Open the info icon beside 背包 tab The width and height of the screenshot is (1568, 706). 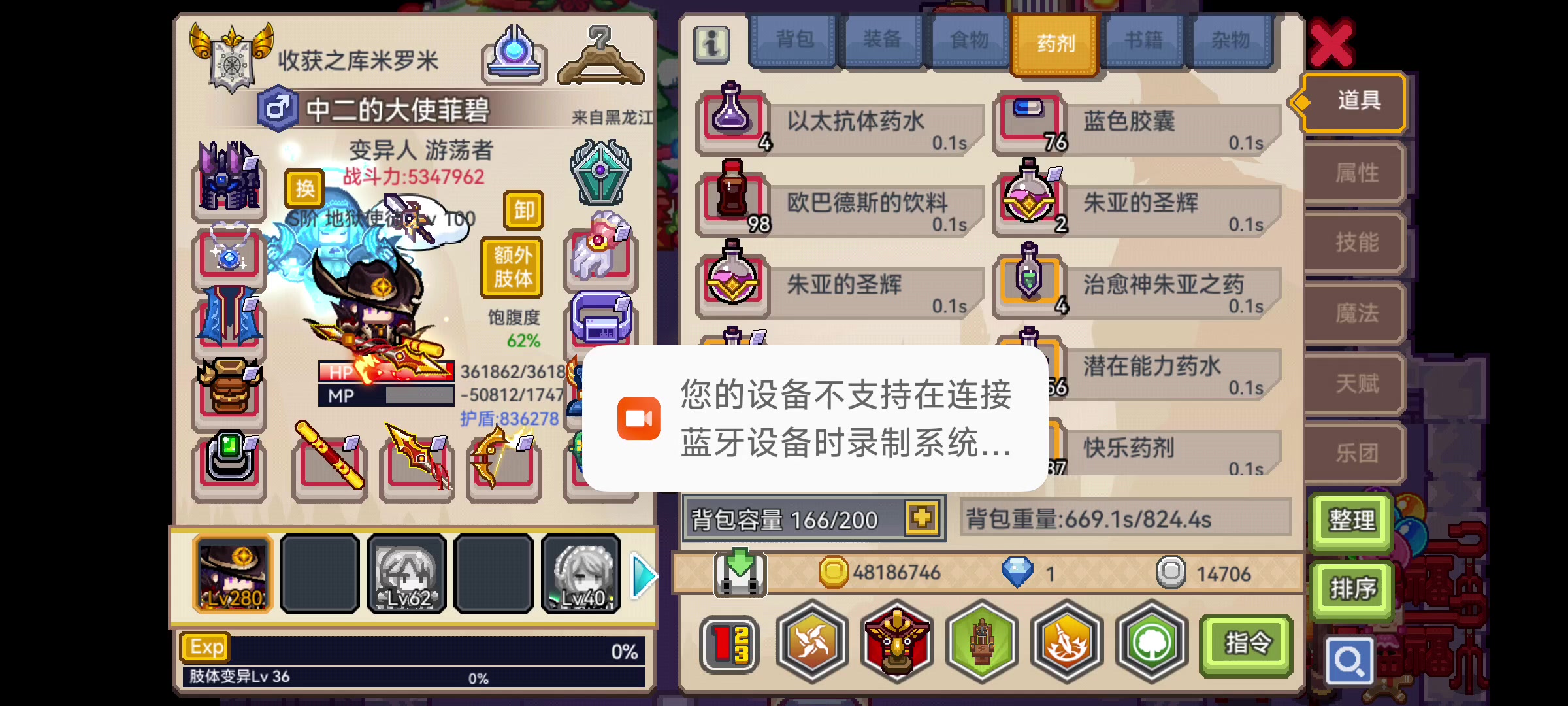coord(711,44)
